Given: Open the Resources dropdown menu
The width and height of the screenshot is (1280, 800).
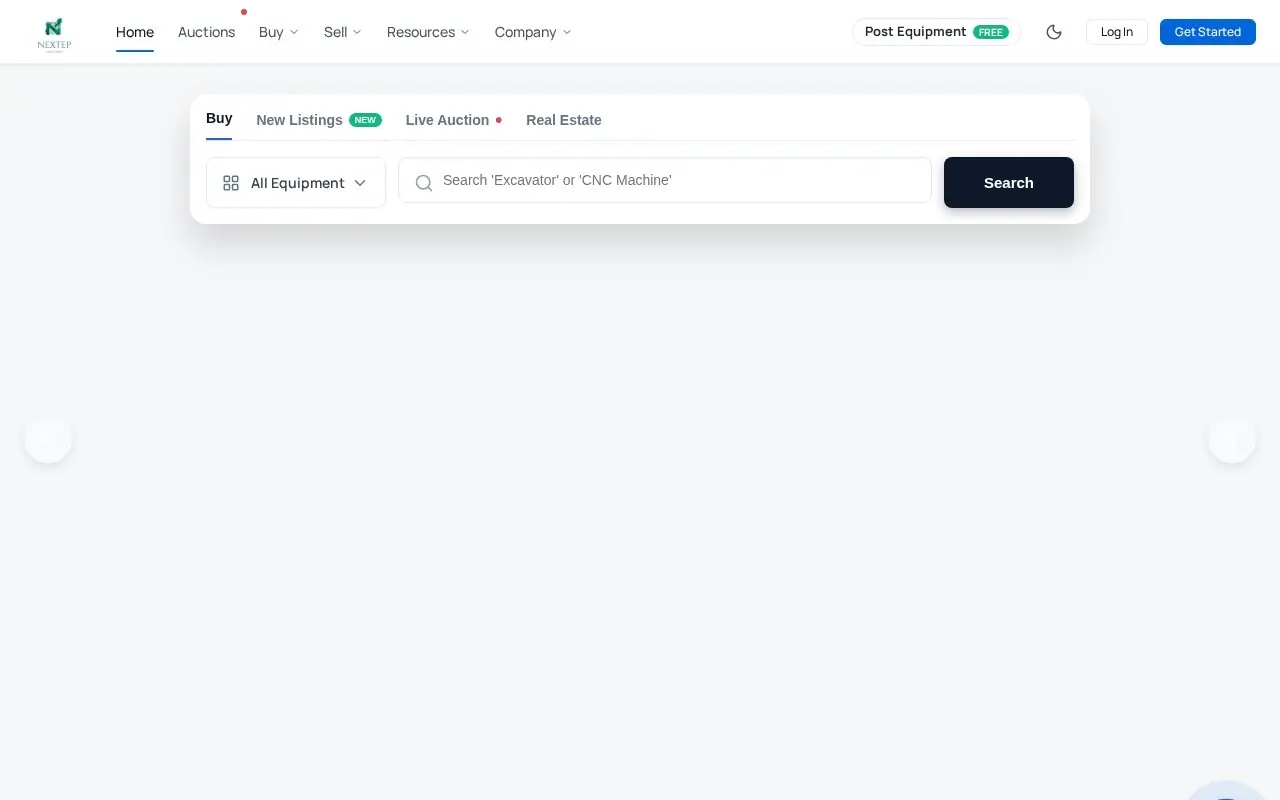Looking at the screenshot, I should pyautogui.click(x=428, y=32).
